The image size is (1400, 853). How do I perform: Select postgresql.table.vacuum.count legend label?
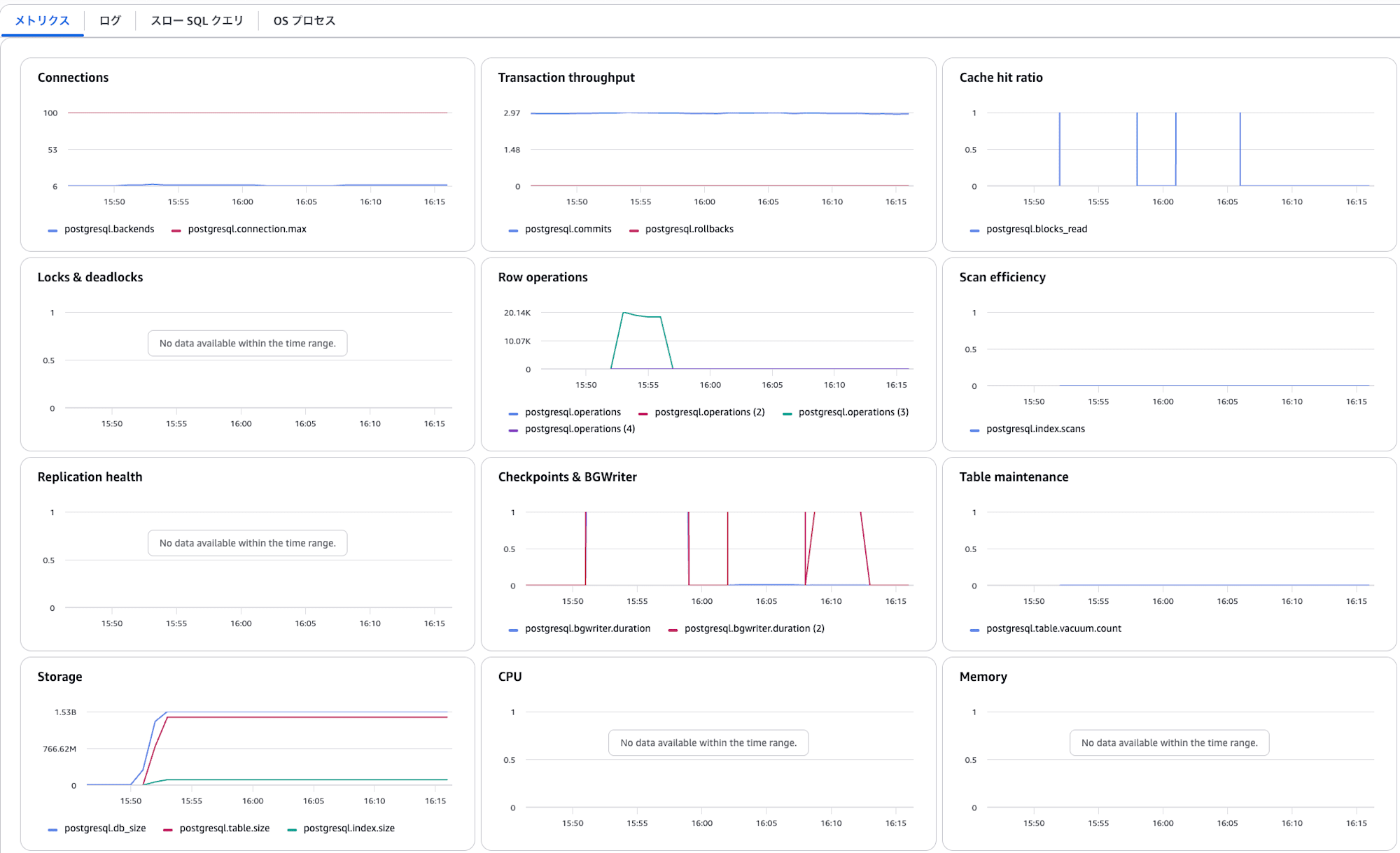[x=1053, y=628]
